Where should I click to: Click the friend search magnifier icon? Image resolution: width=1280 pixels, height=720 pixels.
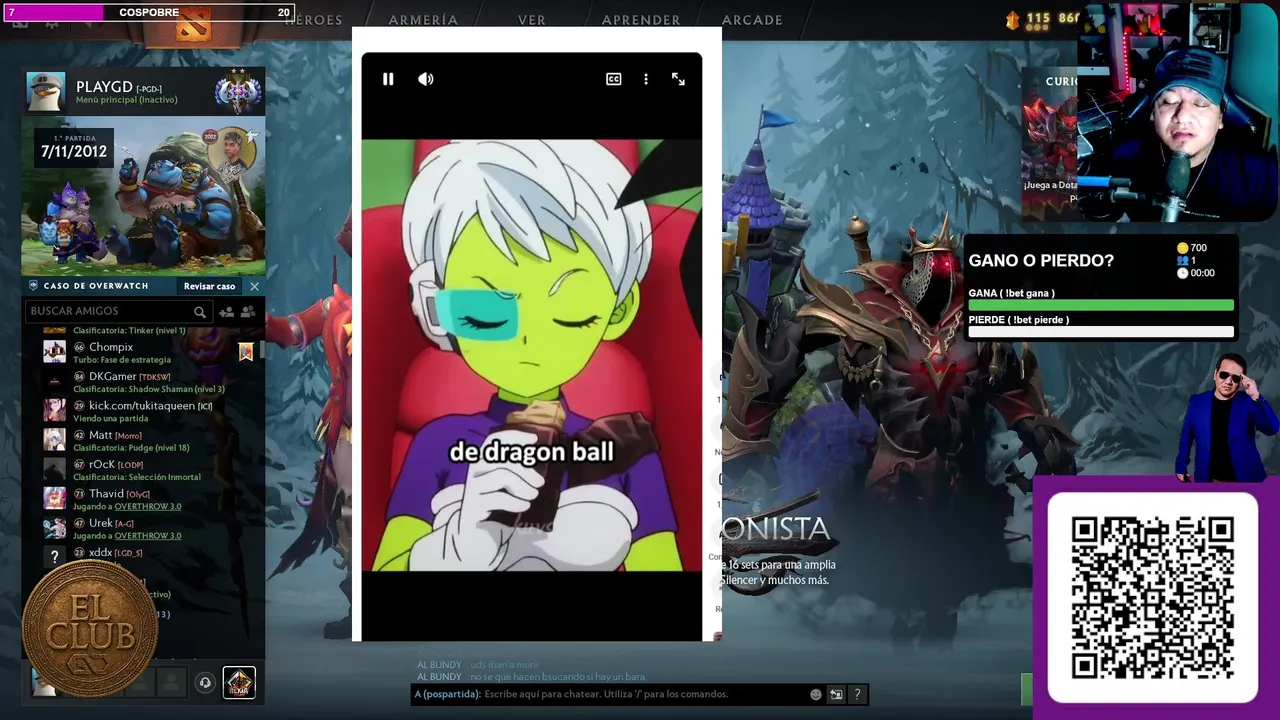click(200, 312)
